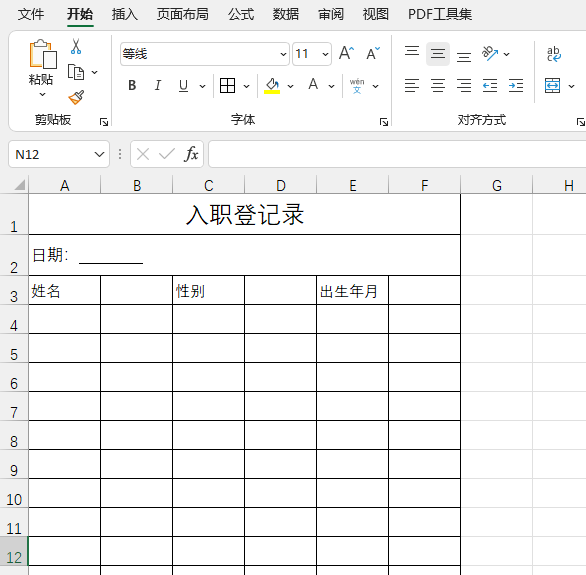Open the 公式 tab
This screenshot has height=575, width=586.
241,15
